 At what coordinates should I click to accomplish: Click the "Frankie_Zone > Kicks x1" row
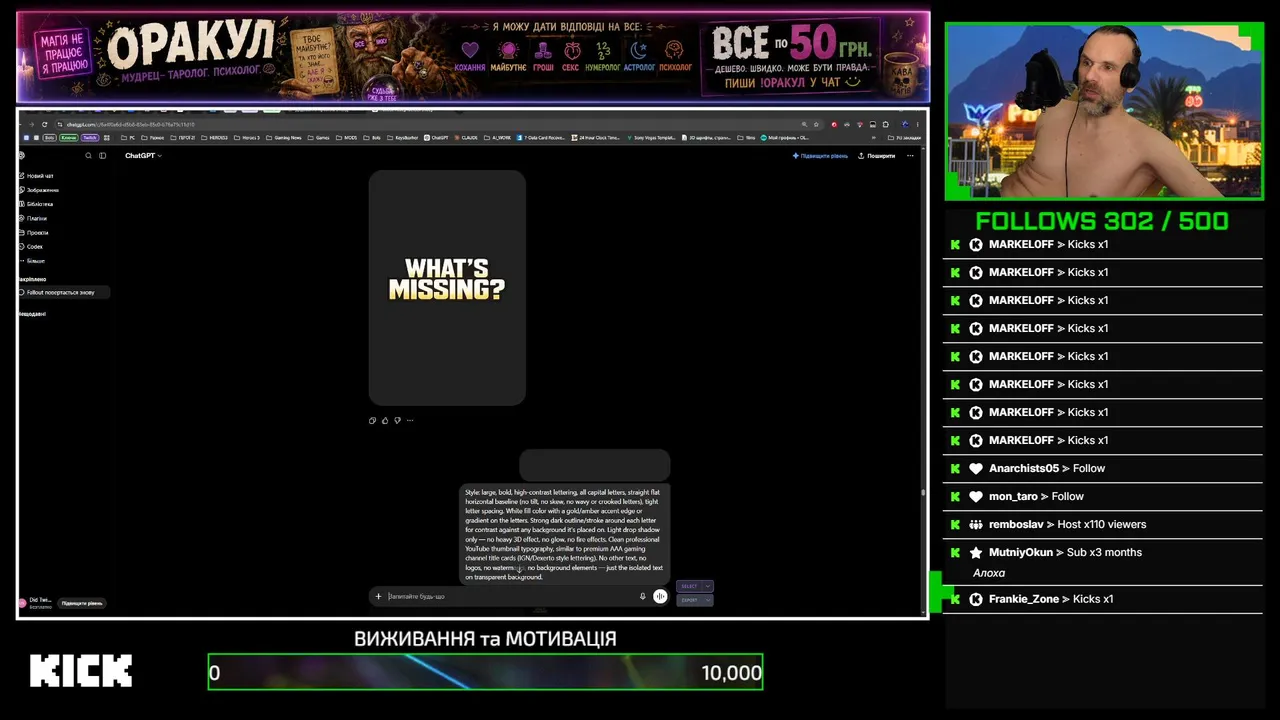pyautogui.click(x=1103, y=599)
